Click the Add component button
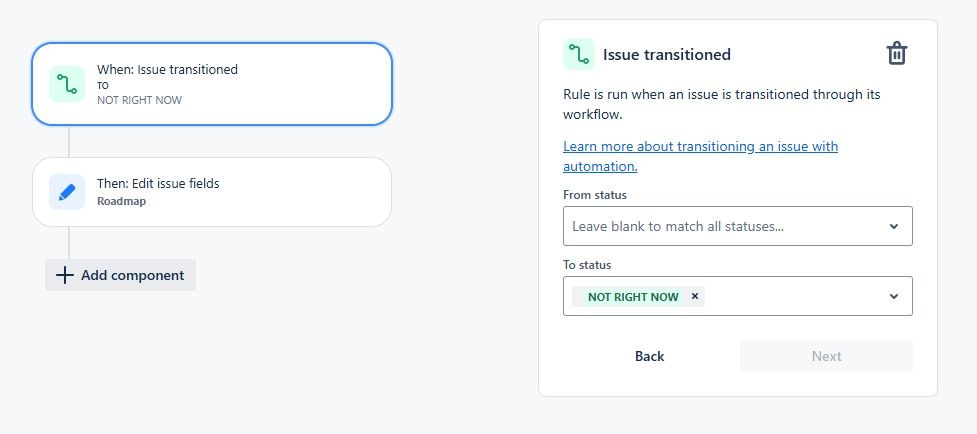Screen dimensions: 977x434 [x=120, y=275]
